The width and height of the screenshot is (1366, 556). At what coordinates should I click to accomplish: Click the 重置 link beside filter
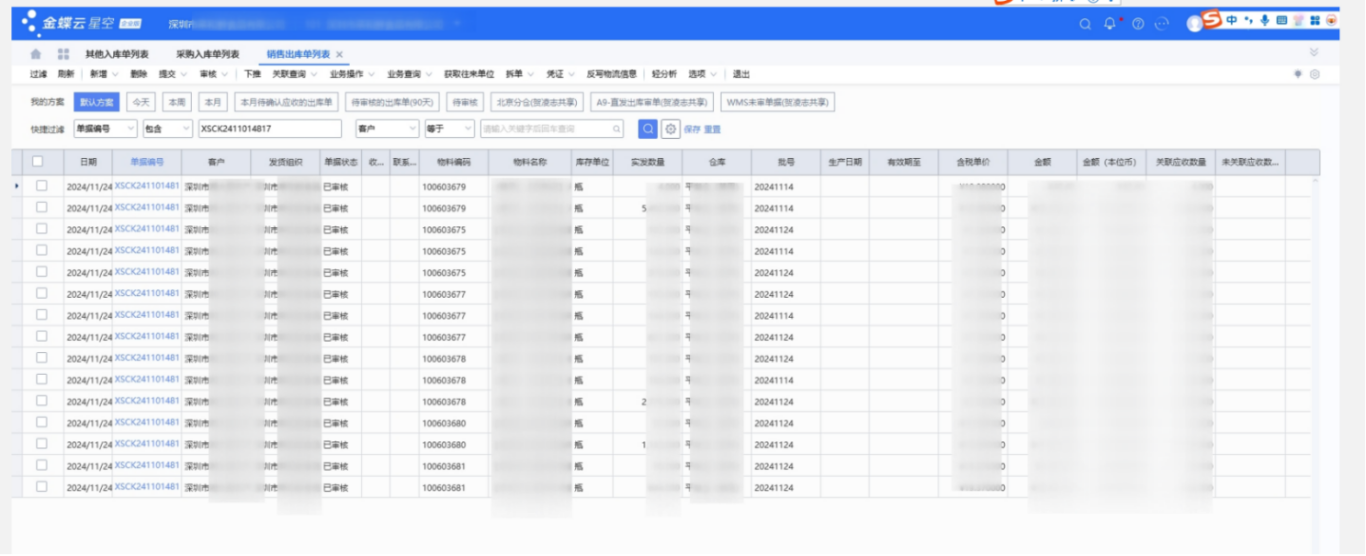tap(712, 129)
